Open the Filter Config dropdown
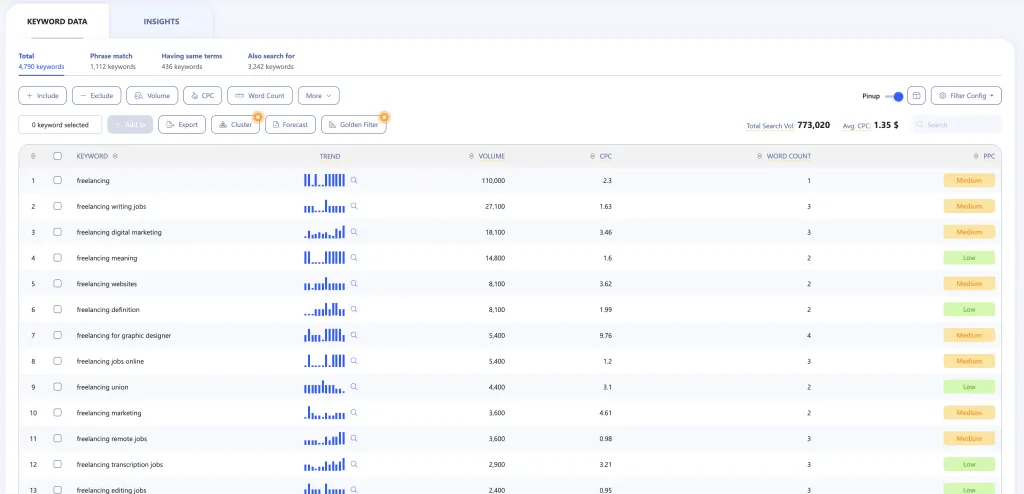The width and height of the screenshot is (1024, 494). (965, 96)
